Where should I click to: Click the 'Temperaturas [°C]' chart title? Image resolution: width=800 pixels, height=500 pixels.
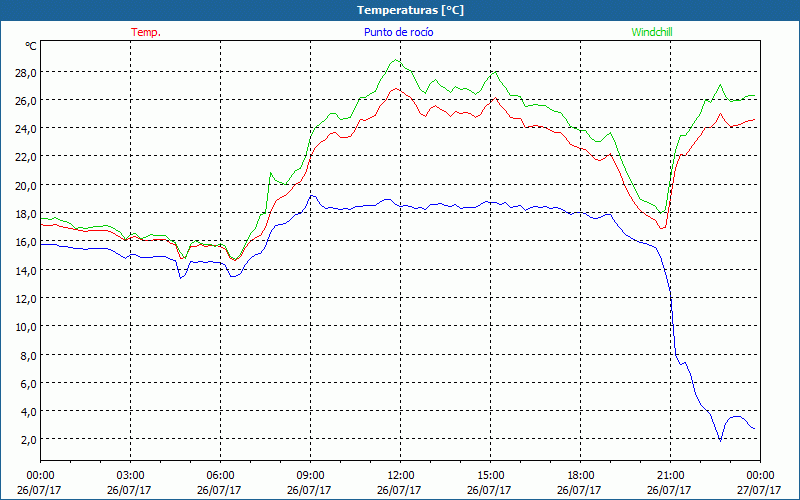[410, 10]
